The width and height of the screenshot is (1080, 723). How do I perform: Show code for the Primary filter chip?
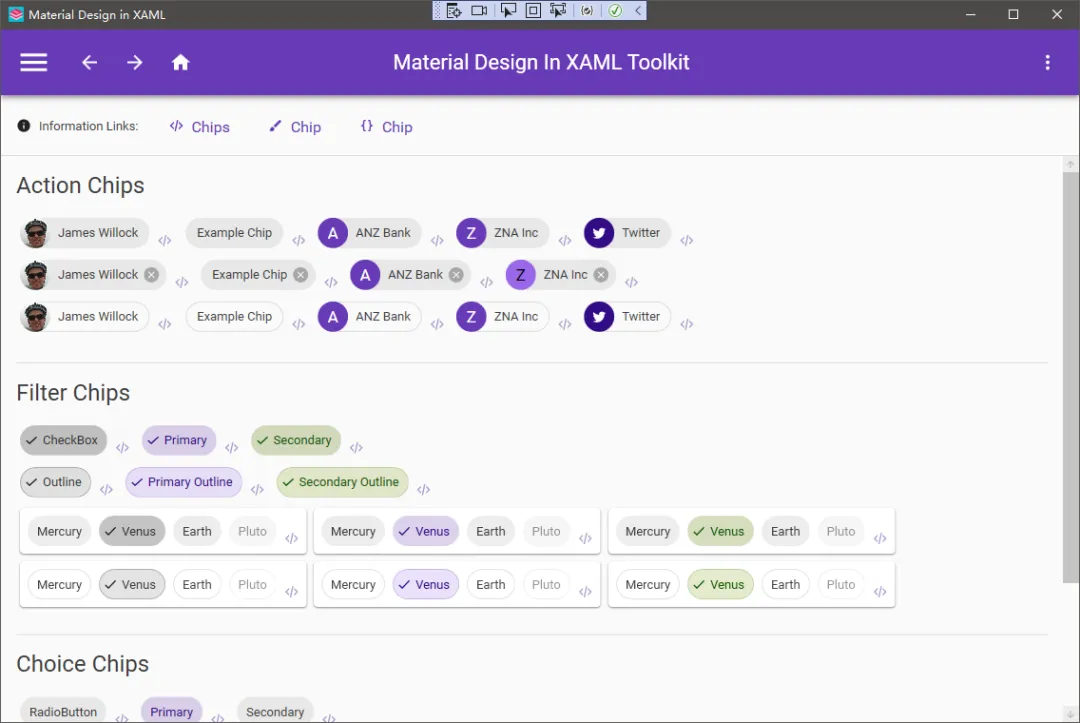pos(231,448)
